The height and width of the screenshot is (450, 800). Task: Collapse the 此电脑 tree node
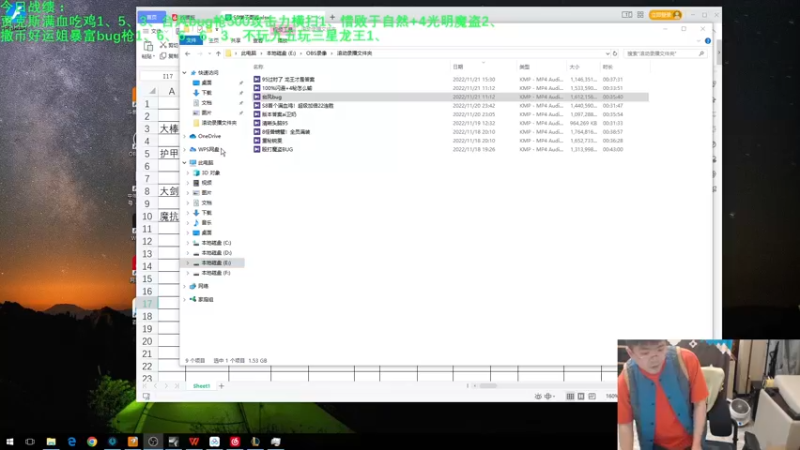pyautogui.click(x=185, y=163)
